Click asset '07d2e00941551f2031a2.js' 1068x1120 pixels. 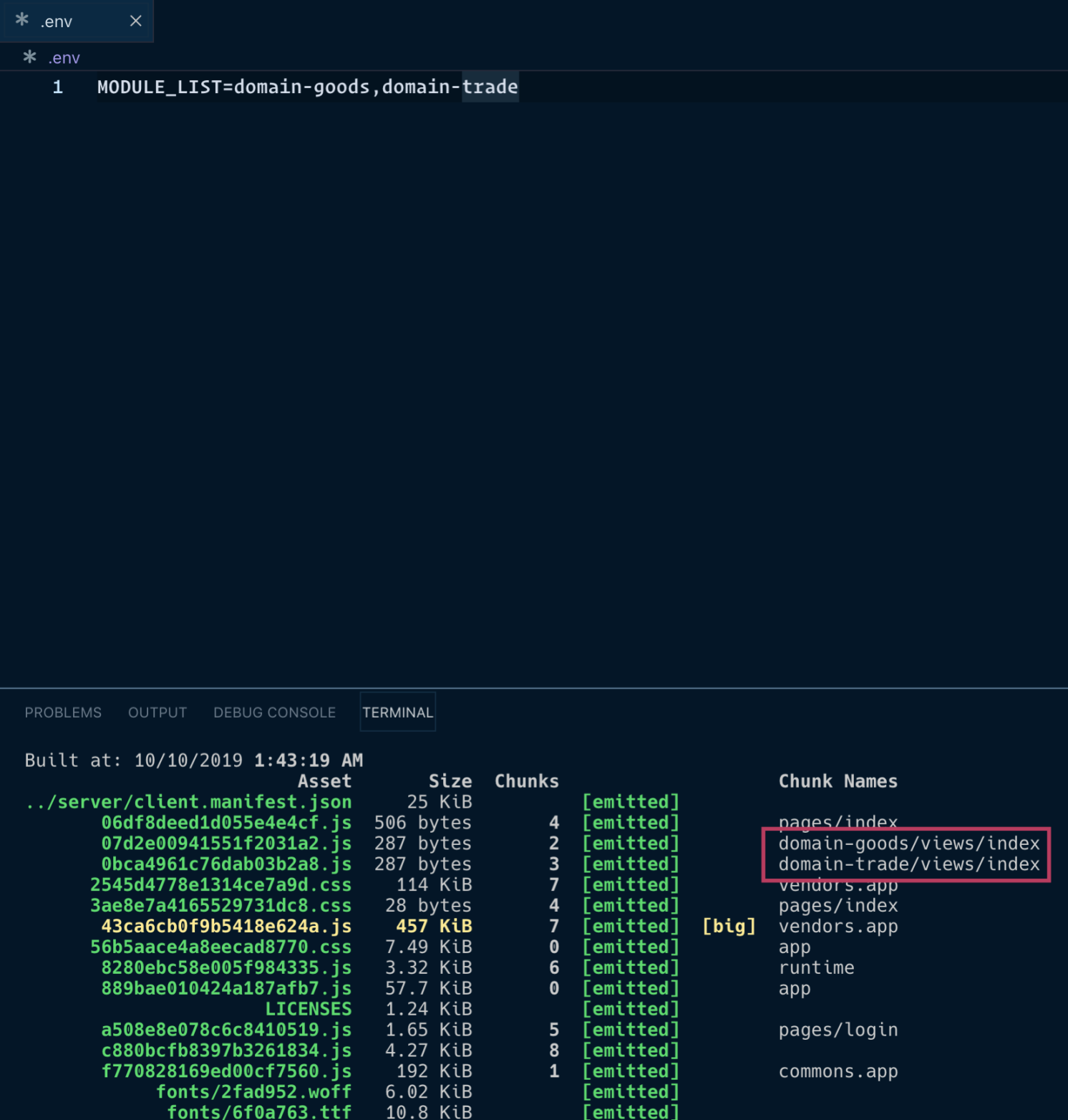coord(226,844)
